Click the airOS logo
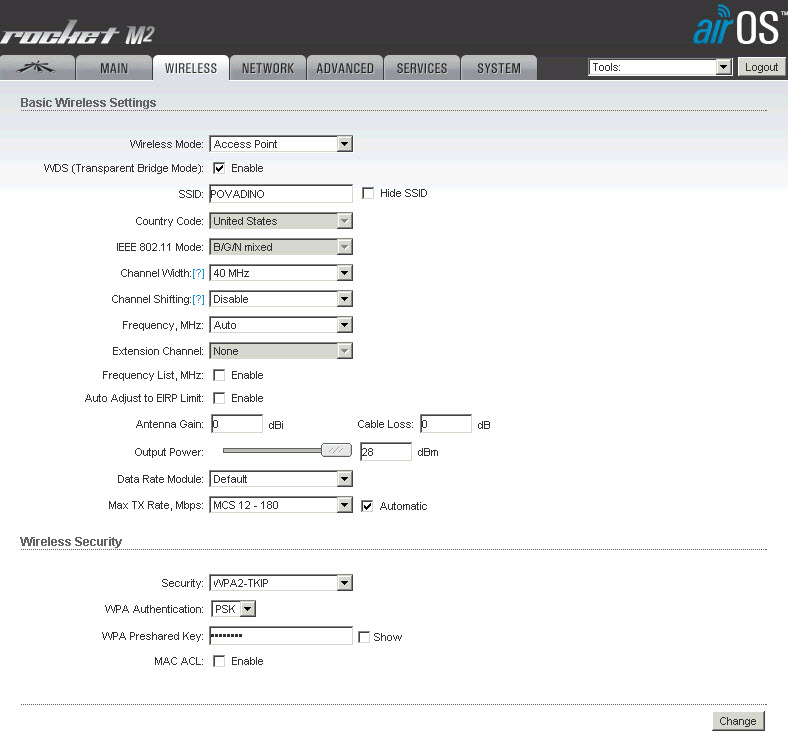The width and height of the screenshot is (788, 740). [x=735, y=27]
